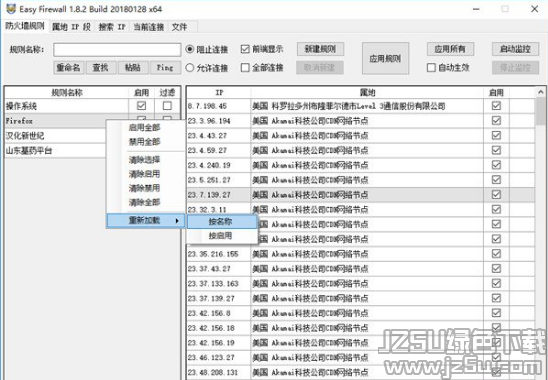Uncheck 启用 for IP 23.3.96.194
548x380 pixels.
point(496,120)
